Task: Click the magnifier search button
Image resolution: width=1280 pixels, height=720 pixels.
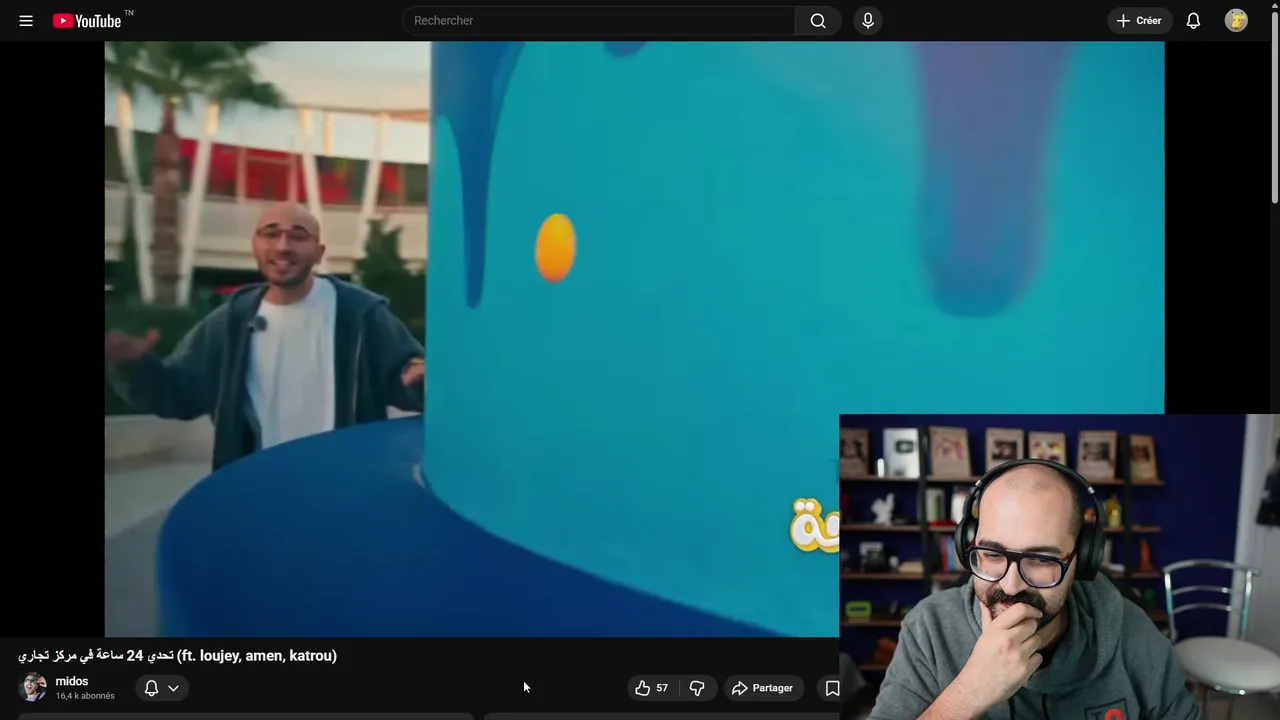Action: click(x=818, y=20)
